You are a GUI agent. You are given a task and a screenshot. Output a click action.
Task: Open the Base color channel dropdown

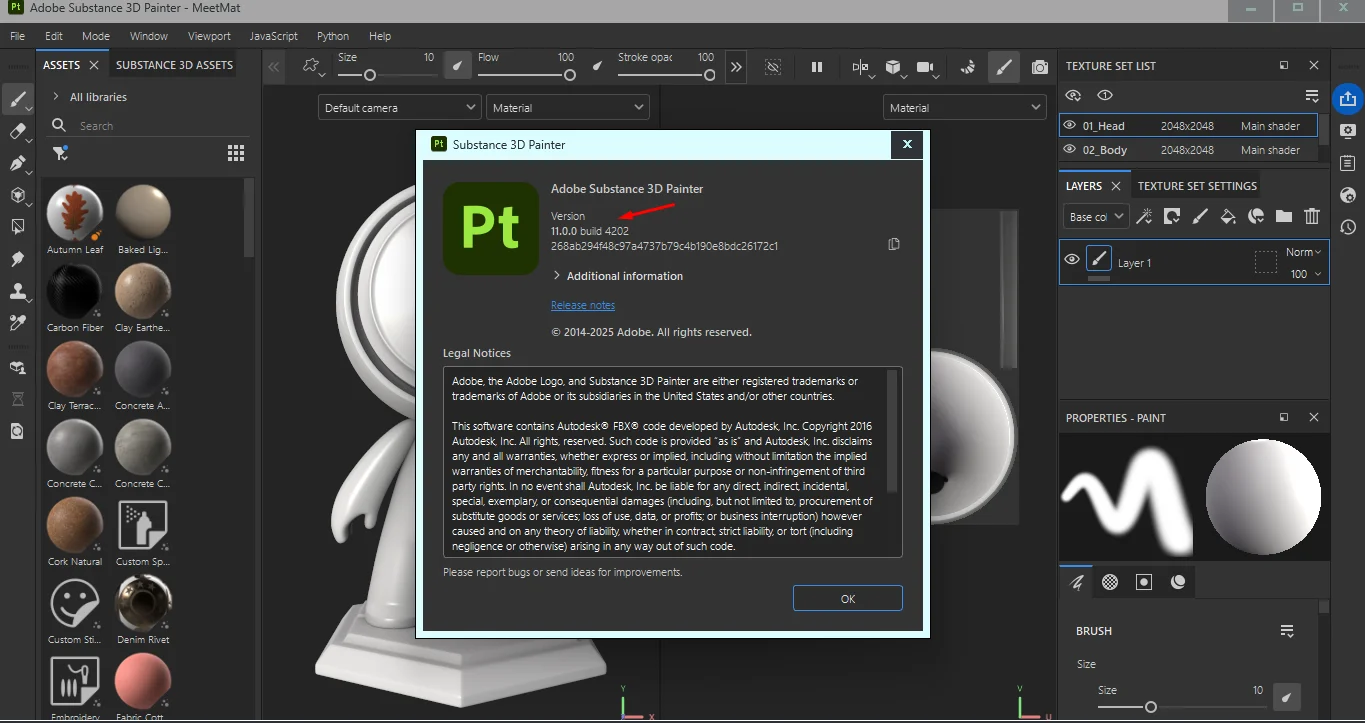click(1096, 216)
